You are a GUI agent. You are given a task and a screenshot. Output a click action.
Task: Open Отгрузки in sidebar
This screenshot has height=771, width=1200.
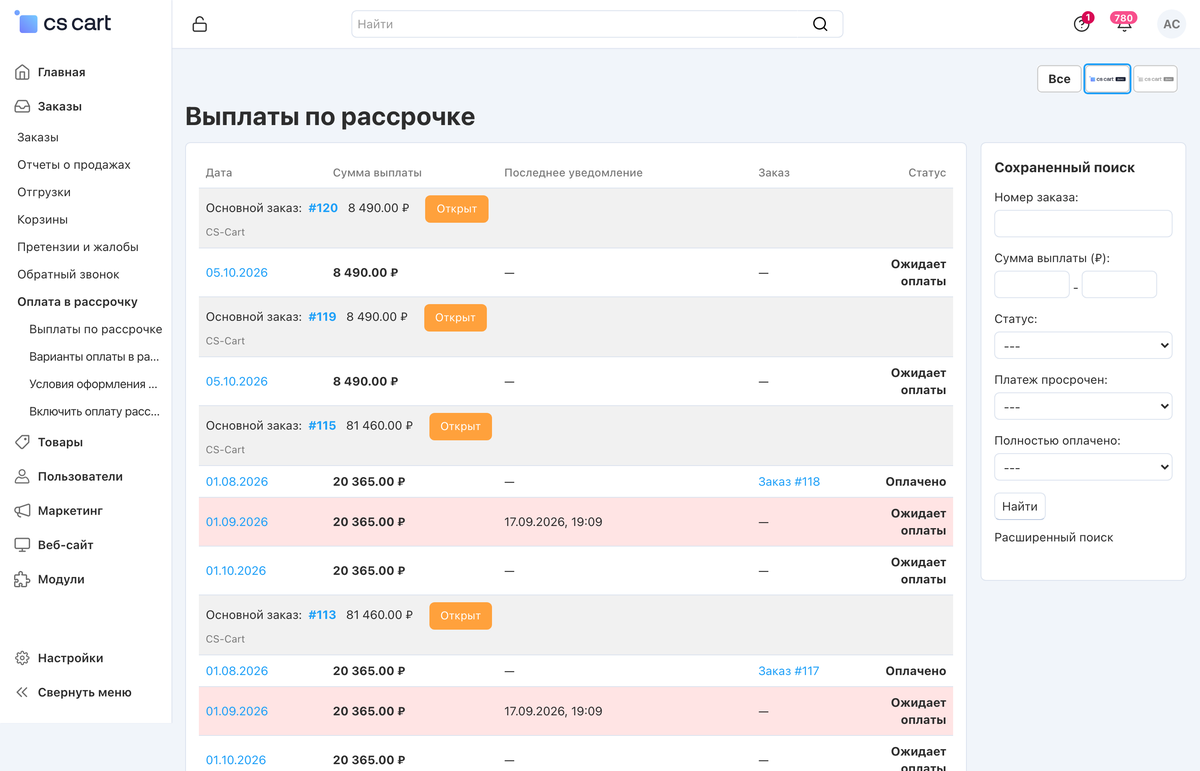[44, 192]
